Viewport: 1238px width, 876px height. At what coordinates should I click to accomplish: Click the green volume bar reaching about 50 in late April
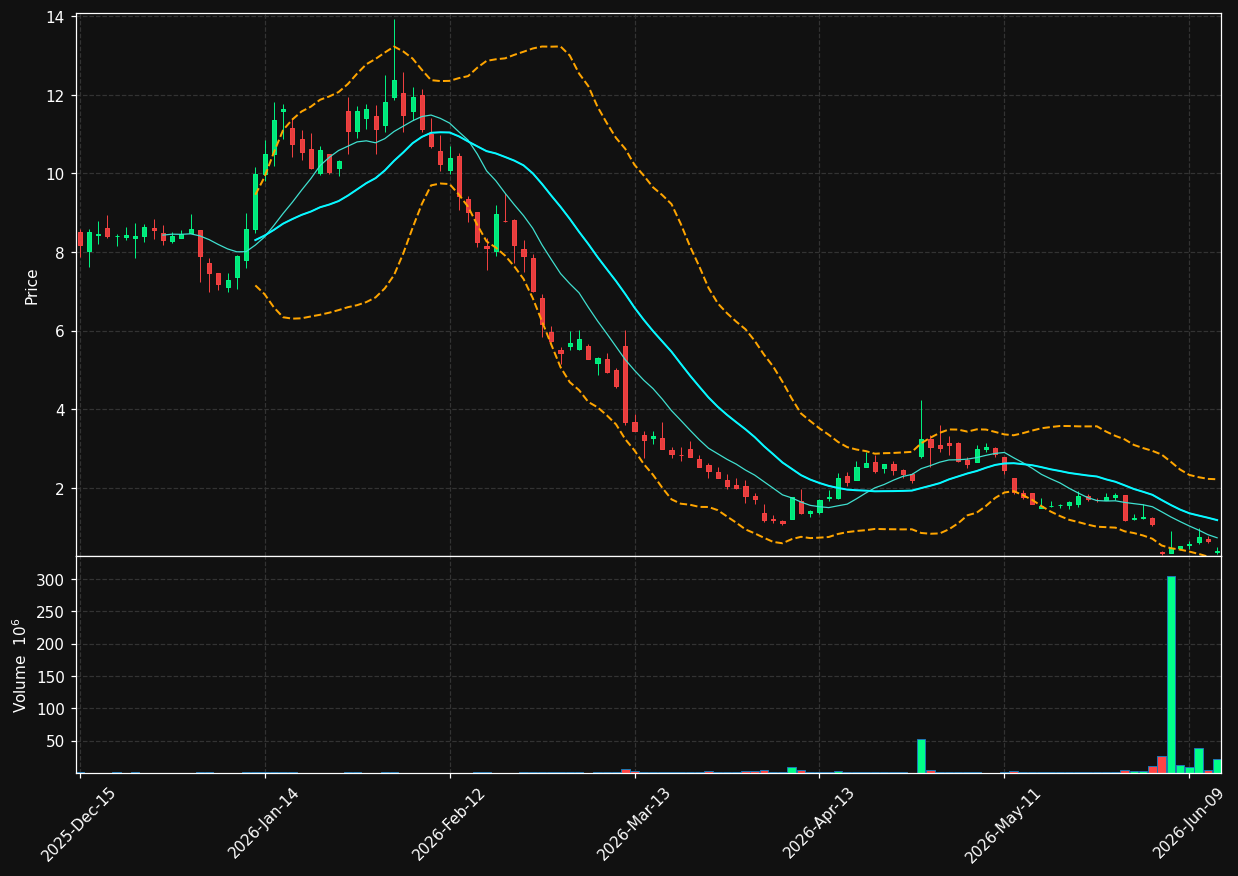click(921, 756)
